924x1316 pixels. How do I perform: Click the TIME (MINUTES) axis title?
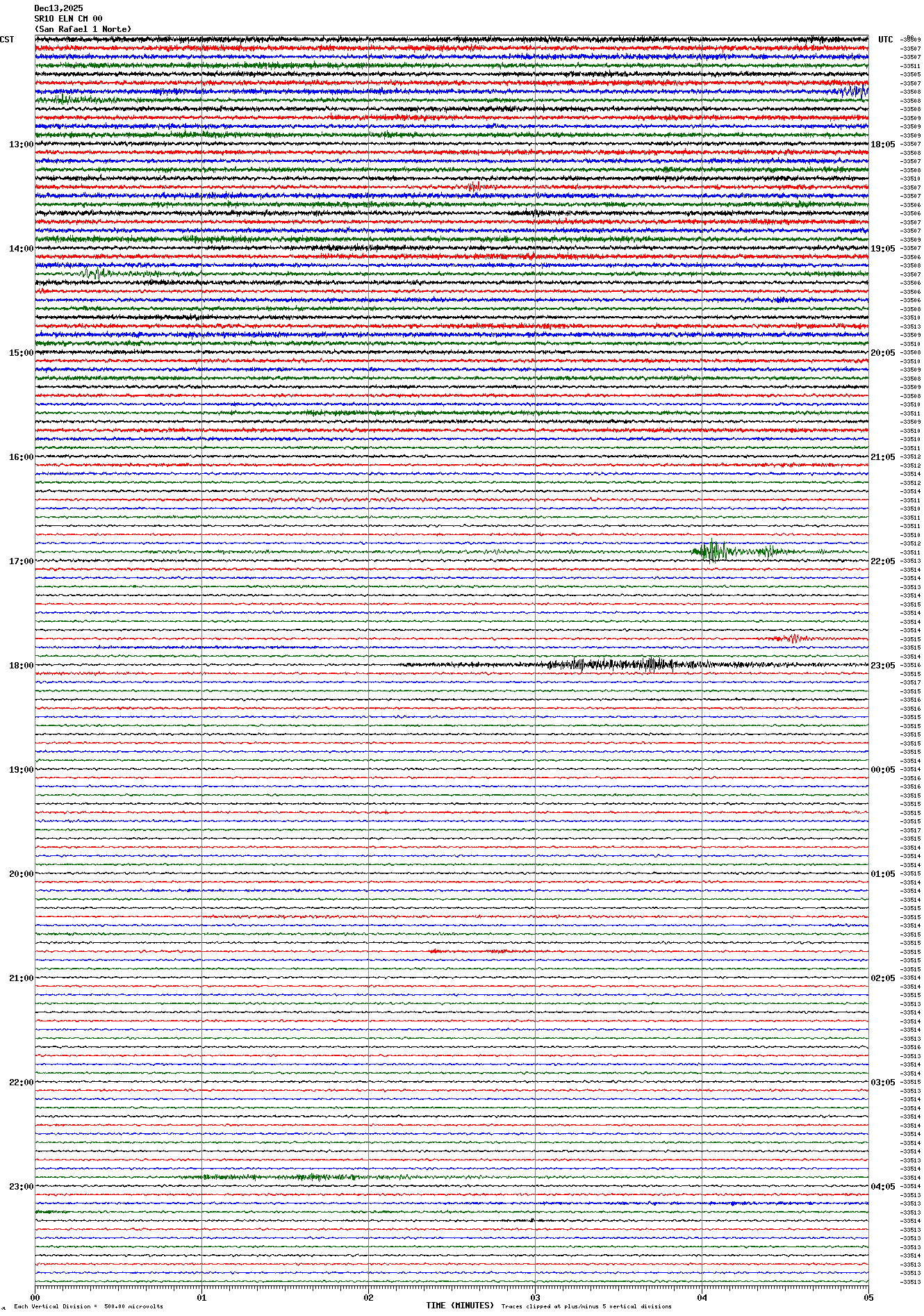pos(460,1306)
